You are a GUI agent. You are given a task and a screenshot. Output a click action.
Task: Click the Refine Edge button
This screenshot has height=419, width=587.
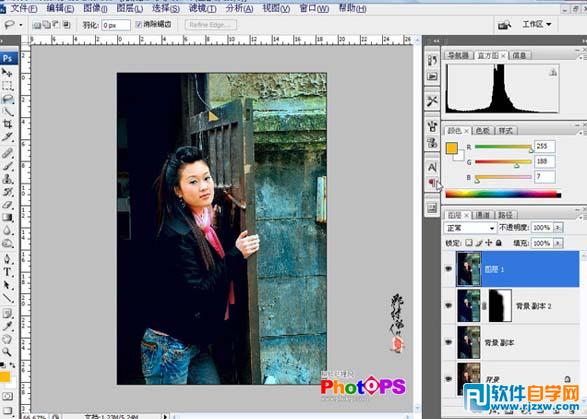point(211,25)
